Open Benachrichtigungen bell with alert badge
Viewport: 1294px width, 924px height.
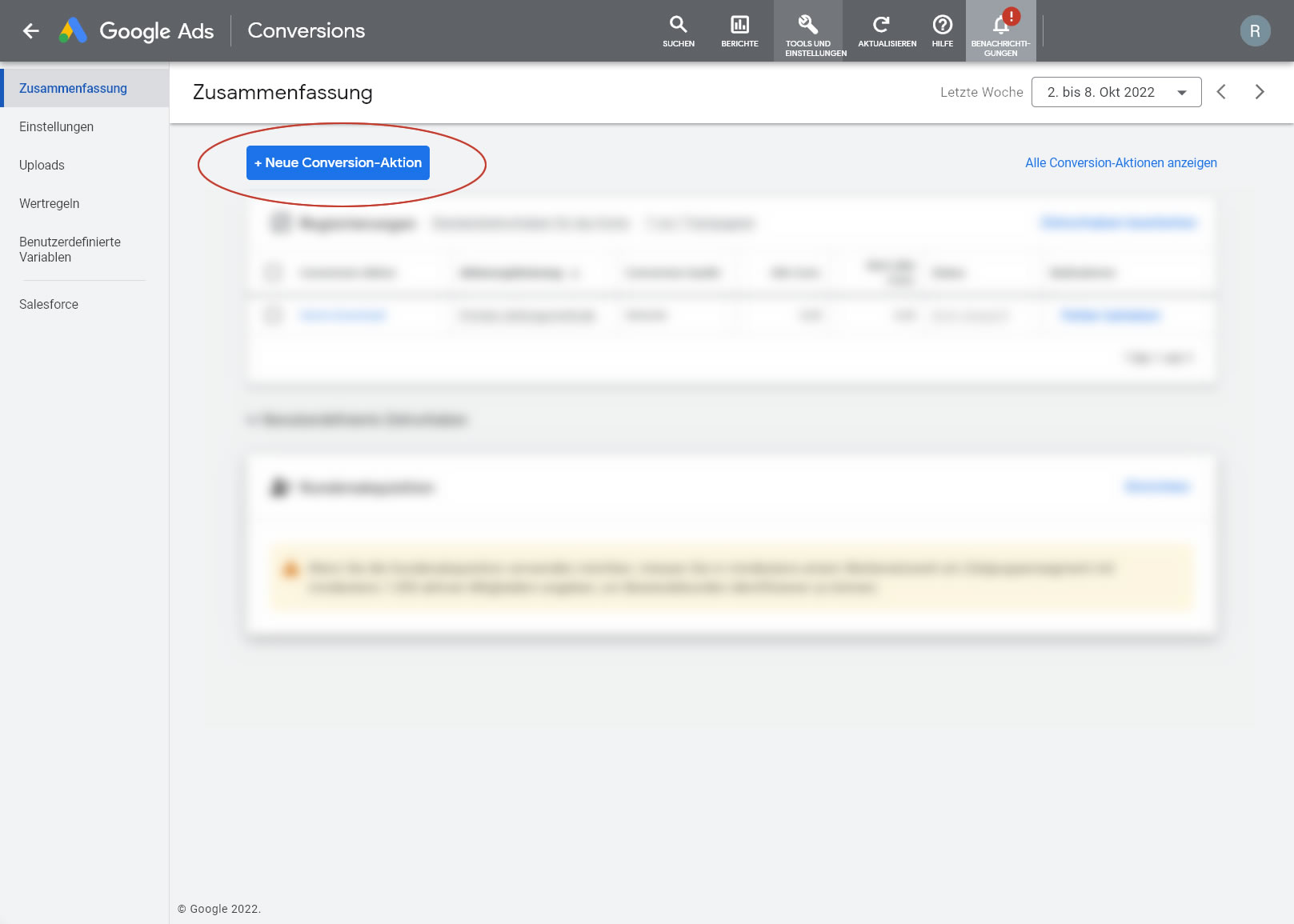(x=1000, y=31)
